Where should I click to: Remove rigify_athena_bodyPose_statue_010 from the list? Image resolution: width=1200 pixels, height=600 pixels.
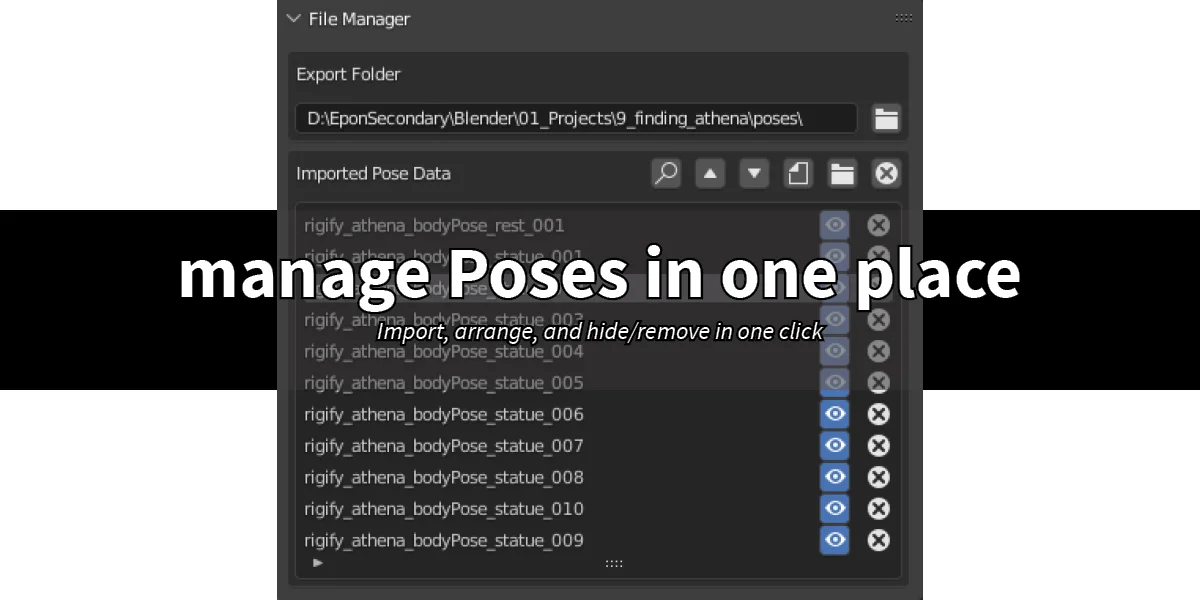(x=877, y=509)
